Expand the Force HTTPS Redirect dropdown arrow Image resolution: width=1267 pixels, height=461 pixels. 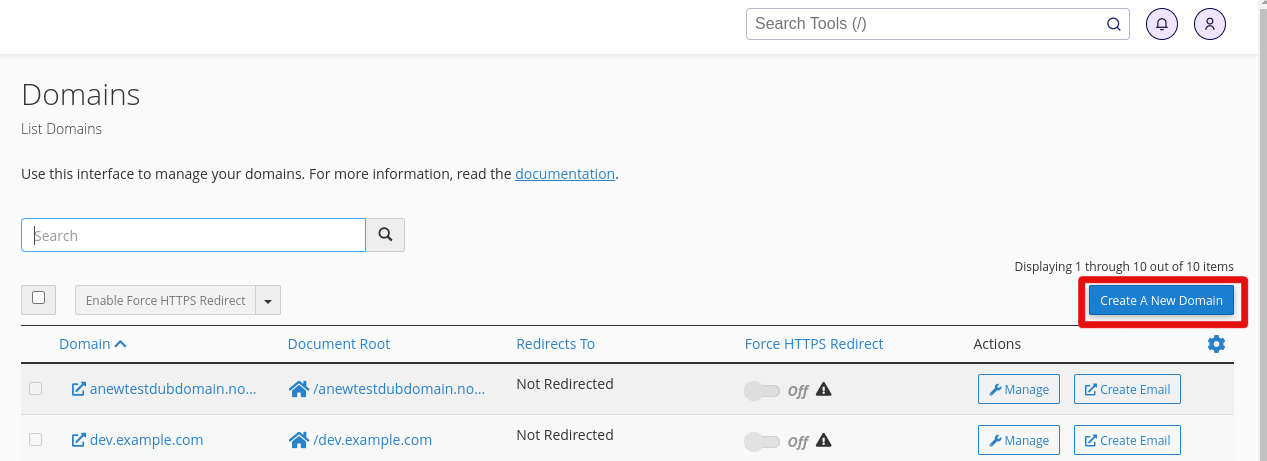click(x=268, y=301)
